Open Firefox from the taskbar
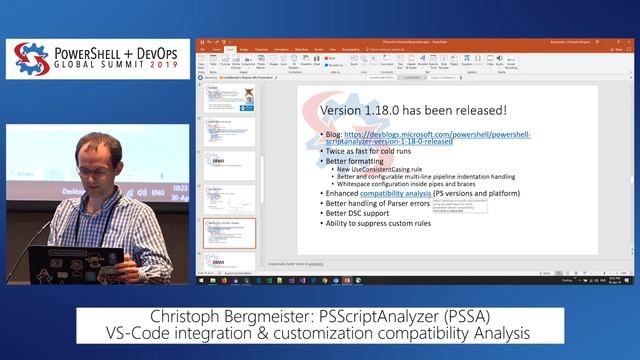The image size is (640, 360). (x=224, y=280)
